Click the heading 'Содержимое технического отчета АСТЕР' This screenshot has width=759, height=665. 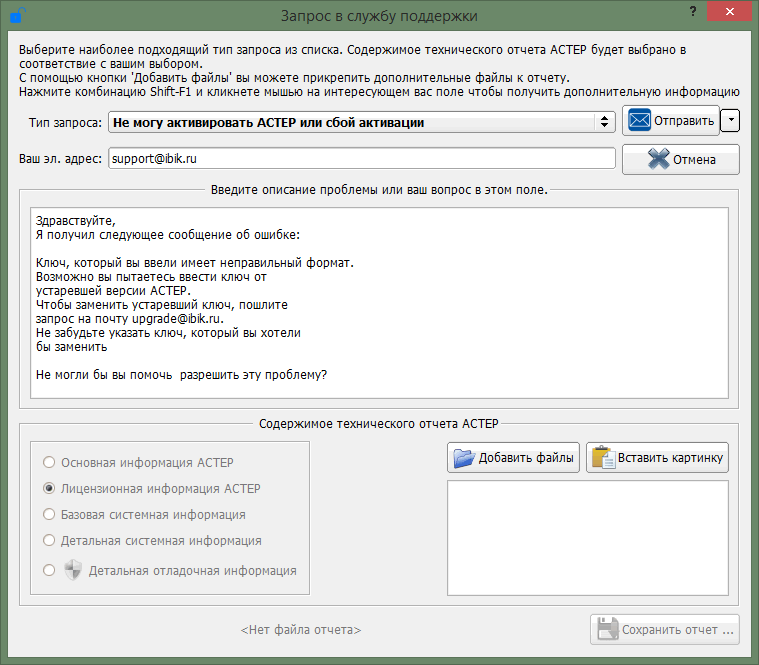(379, 424)
